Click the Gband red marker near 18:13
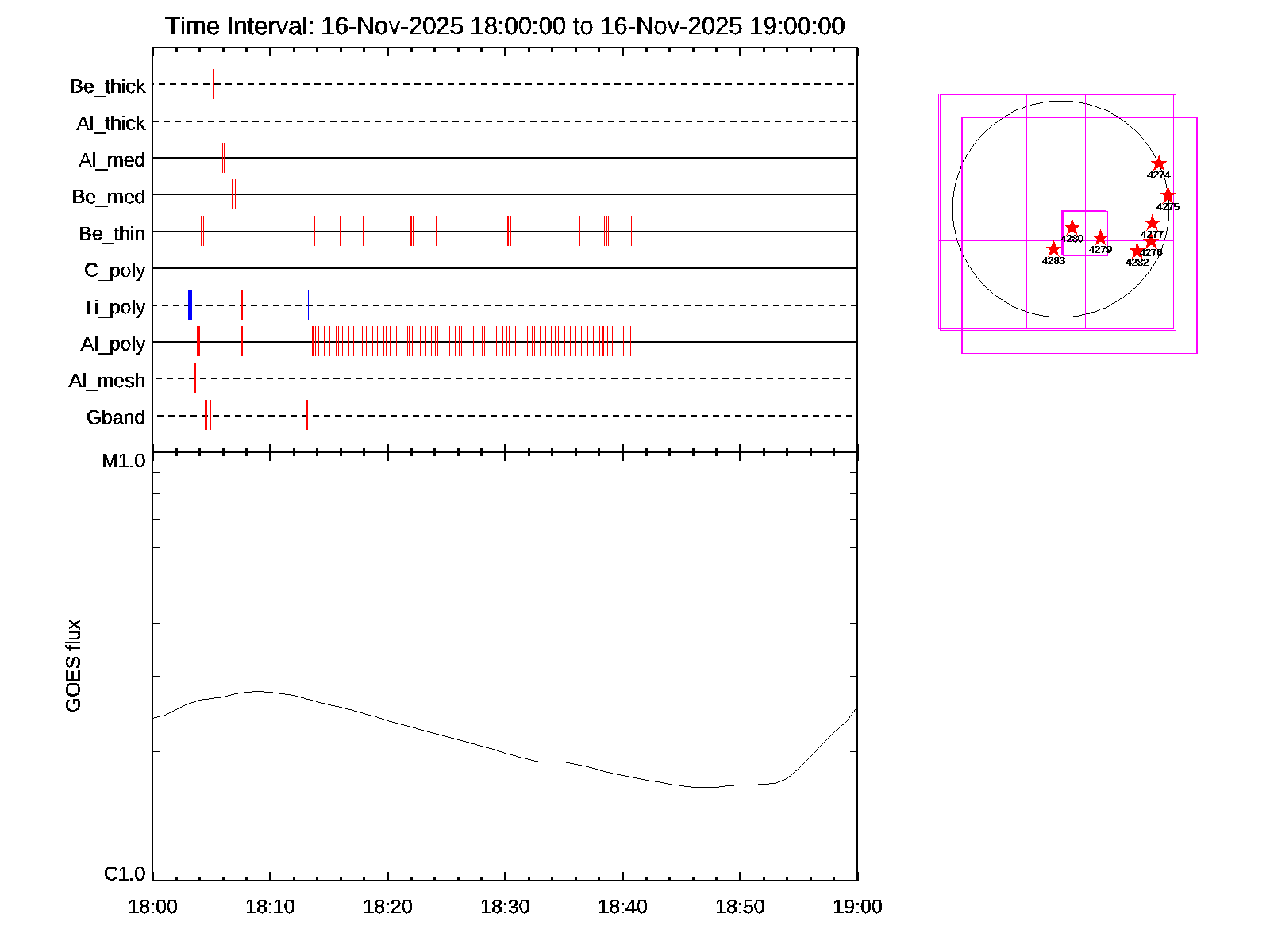This screenshot has height=952, width=1270. pyautogui.click(x=307, y=415)
